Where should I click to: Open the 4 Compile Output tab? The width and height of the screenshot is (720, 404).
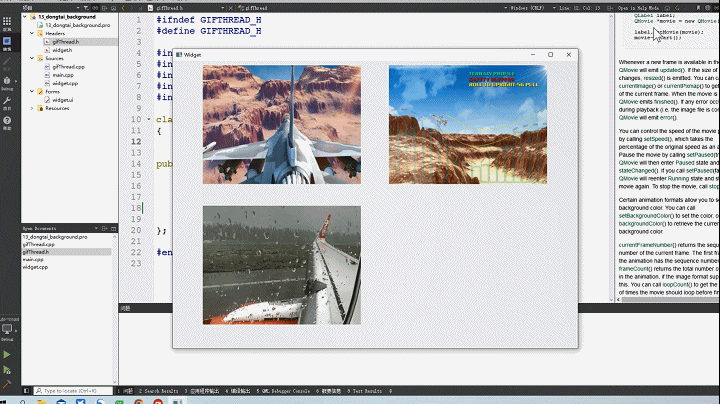pos(238,391)
